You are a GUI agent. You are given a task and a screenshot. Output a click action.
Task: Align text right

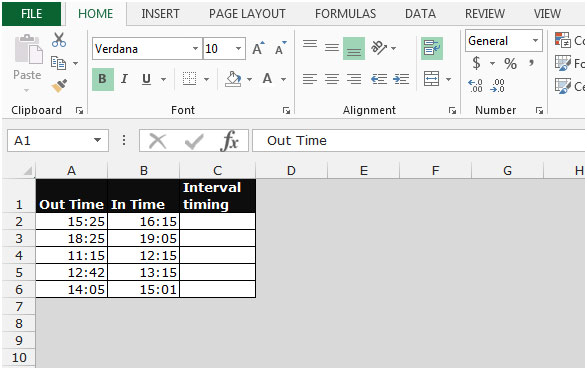coord(354,79)
